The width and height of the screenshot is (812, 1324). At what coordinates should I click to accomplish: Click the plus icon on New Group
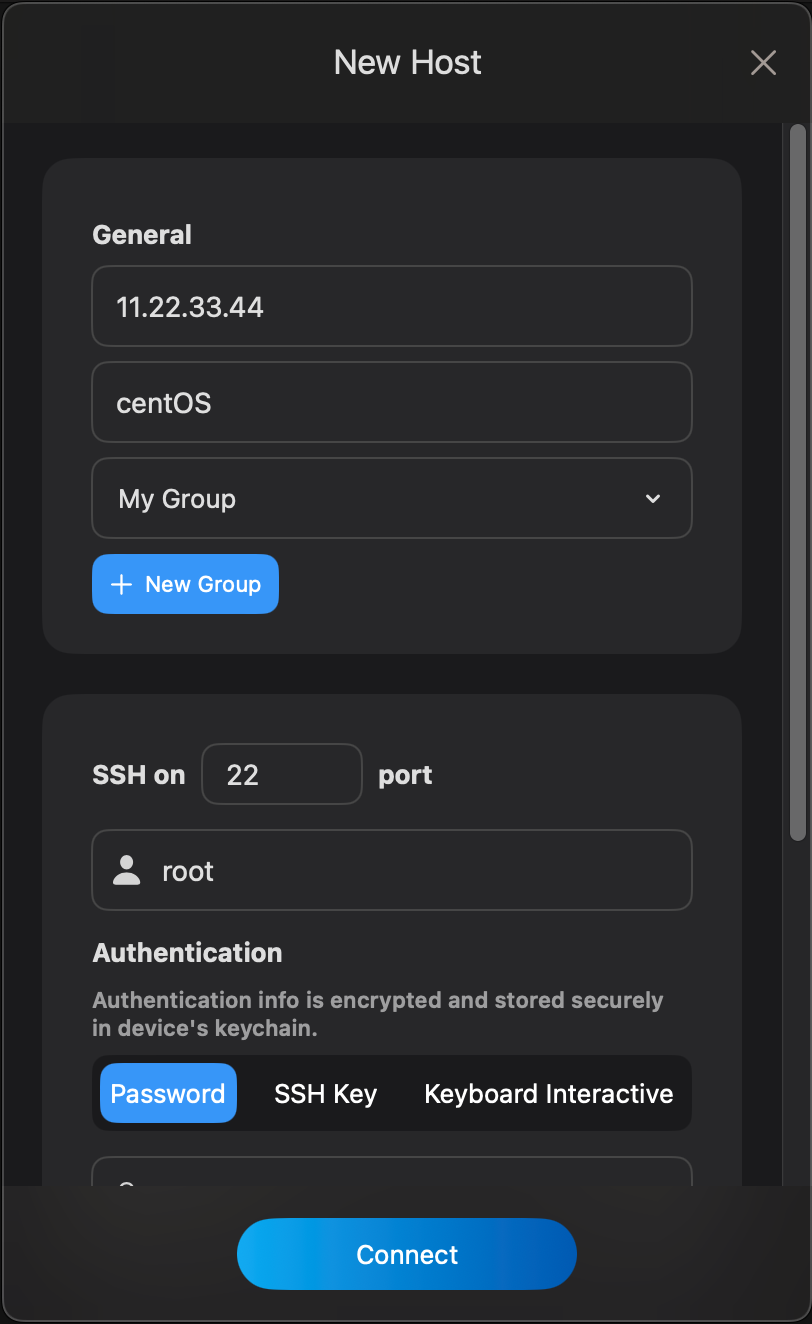click(x=120, y=584)
